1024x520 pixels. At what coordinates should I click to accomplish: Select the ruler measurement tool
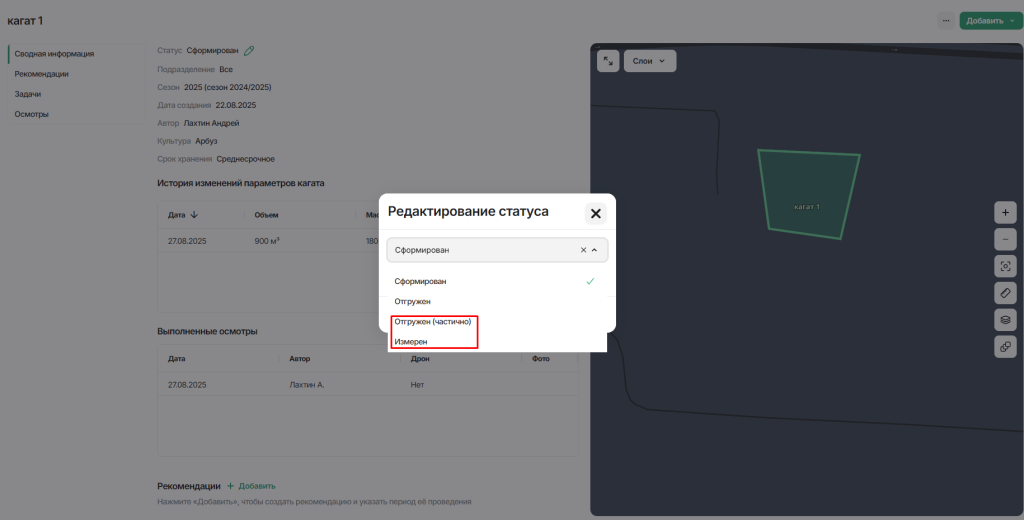1005,293
